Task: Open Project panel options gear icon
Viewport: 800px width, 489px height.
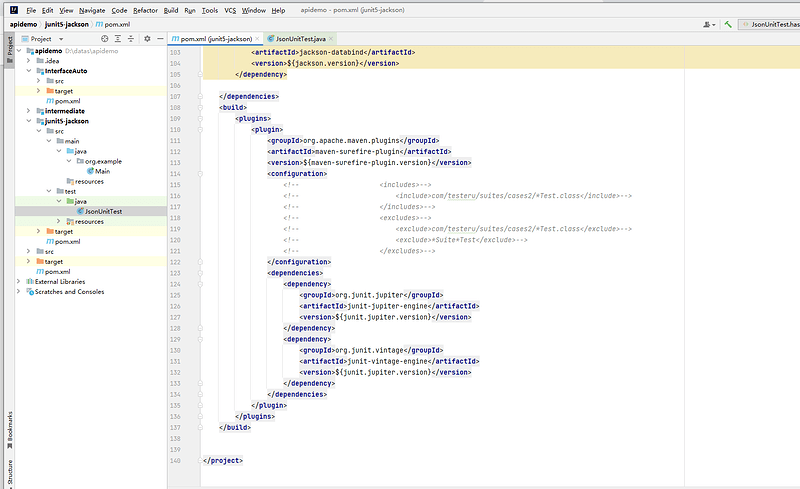Action: coord(147,39)
